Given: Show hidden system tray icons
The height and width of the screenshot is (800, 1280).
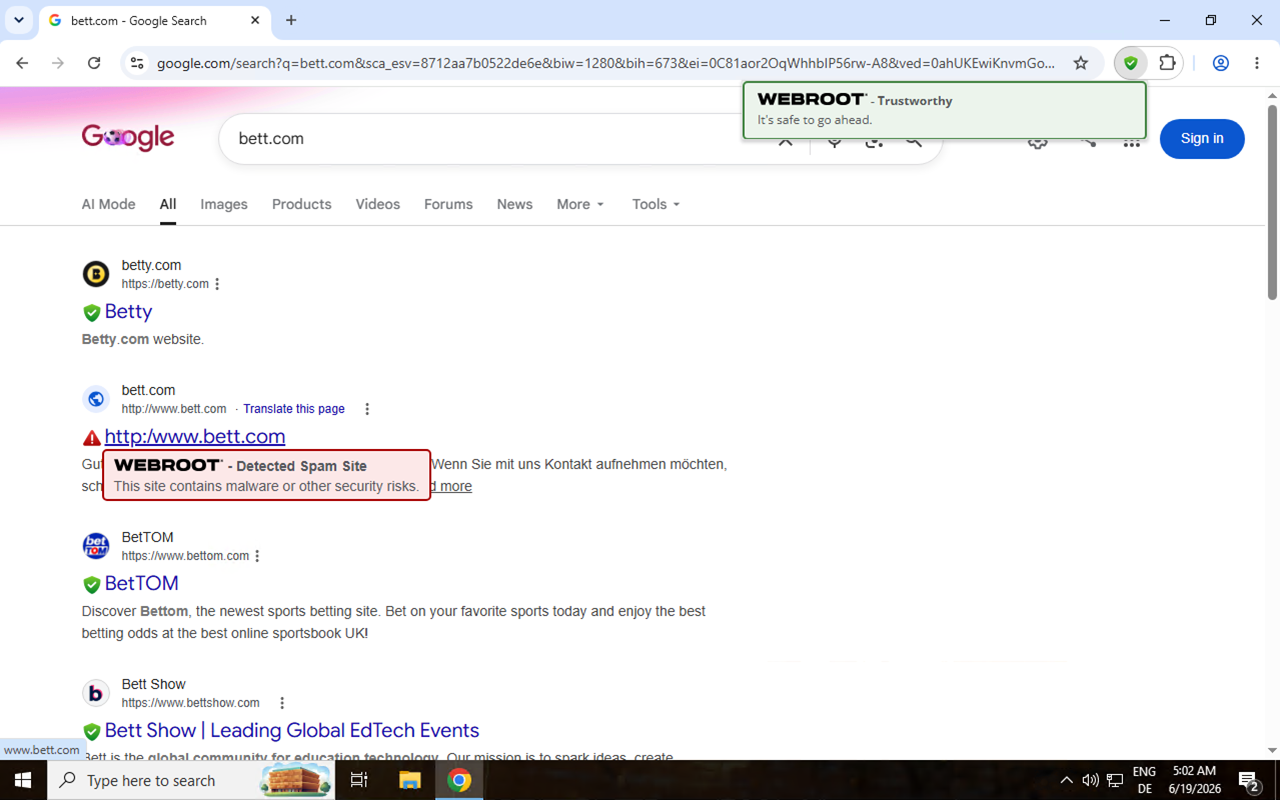Looking at the screenshot, I should pyautogui.click(x=1066, y=780).
